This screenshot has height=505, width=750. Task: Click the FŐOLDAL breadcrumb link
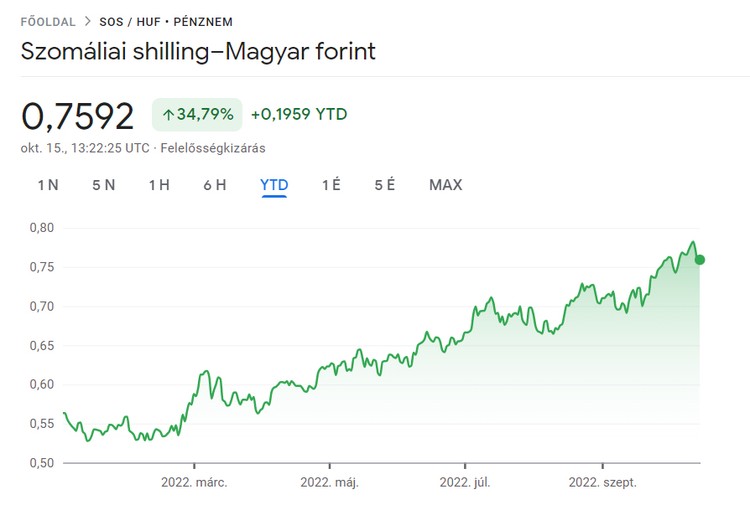point(48,20)
